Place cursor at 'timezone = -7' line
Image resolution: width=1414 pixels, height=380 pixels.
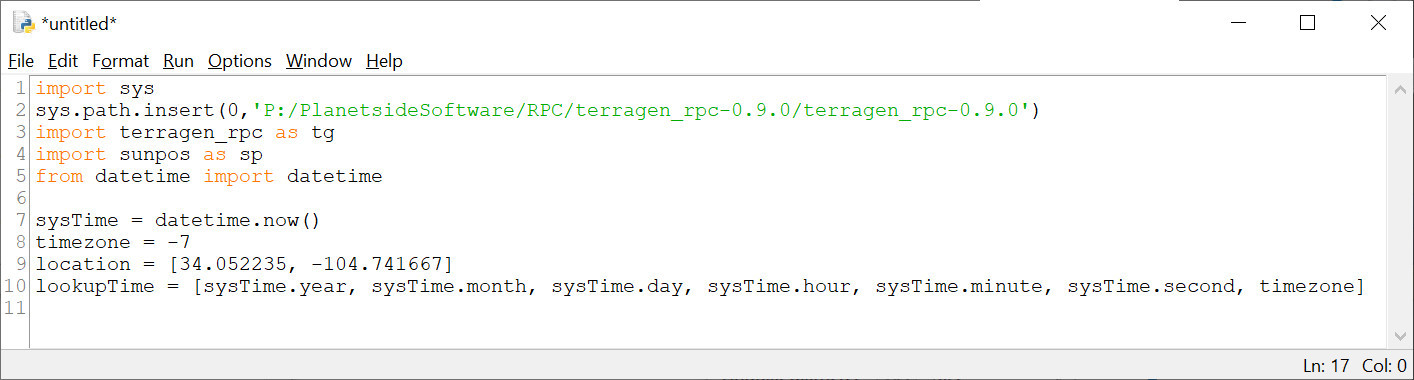tap(113, 242)
